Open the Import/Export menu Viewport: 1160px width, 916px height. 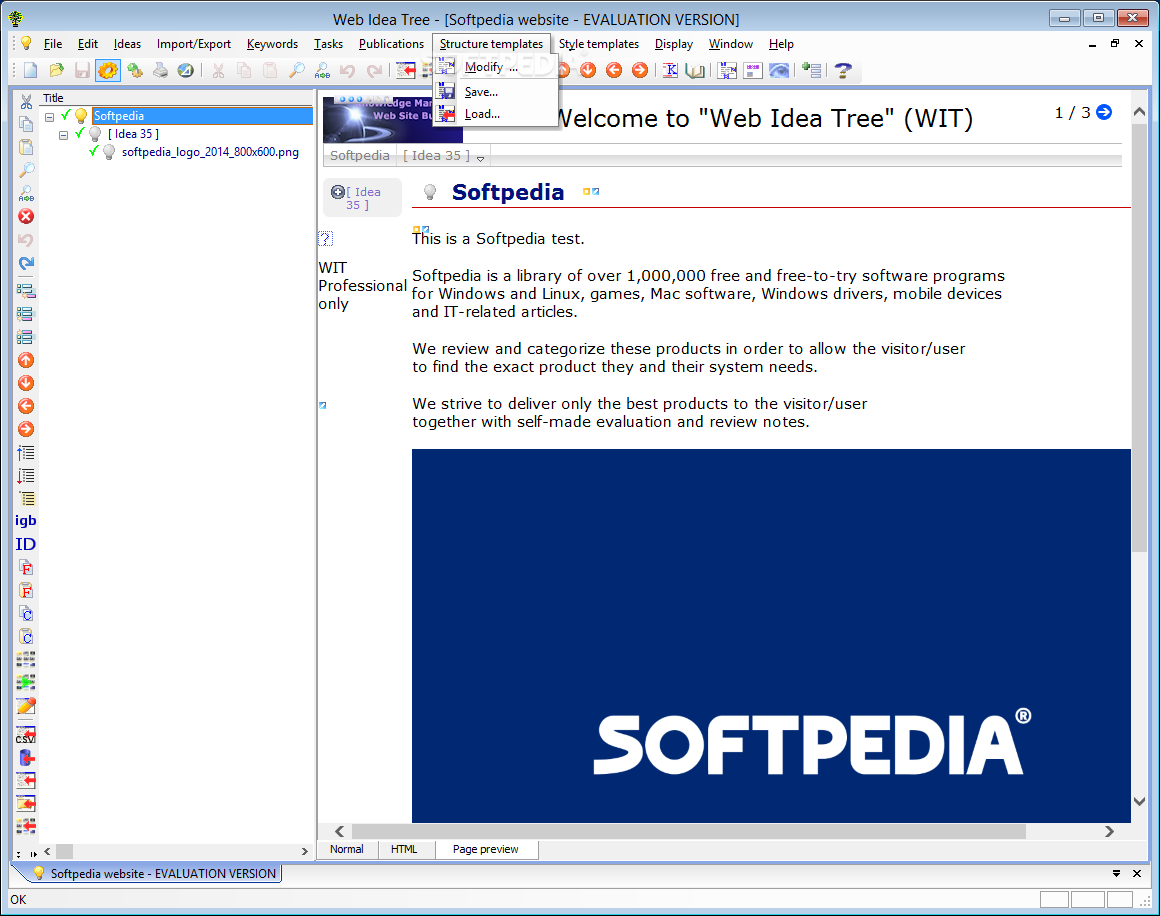[194, 44]
